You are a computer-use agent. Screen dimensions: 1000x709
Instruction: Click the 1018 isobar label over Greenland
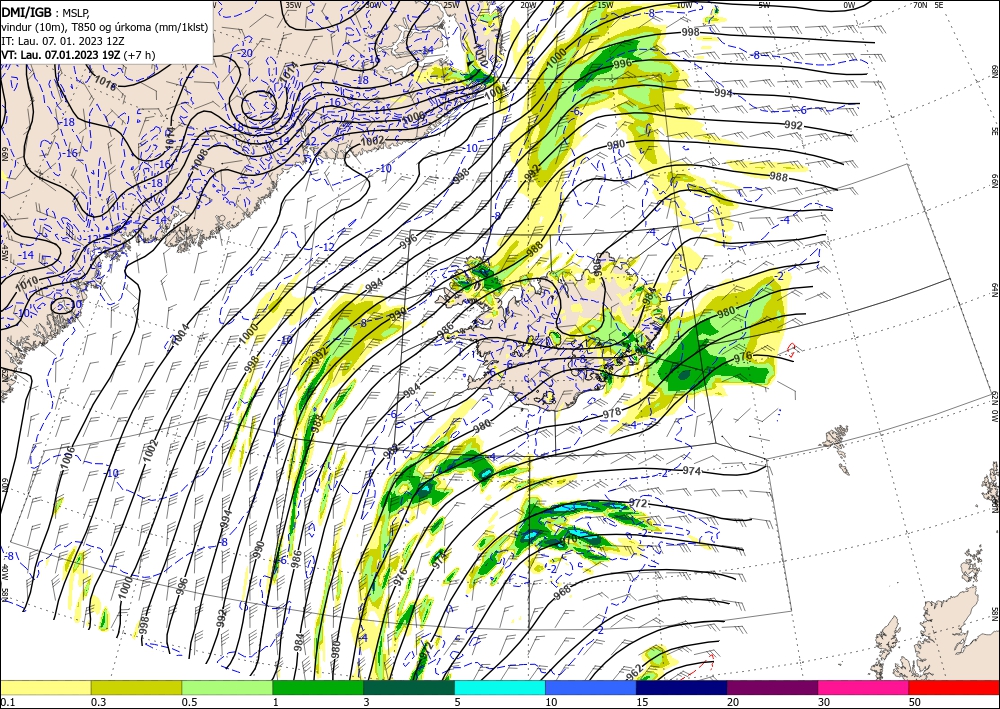pyautogui.click(x=105, y=83)
